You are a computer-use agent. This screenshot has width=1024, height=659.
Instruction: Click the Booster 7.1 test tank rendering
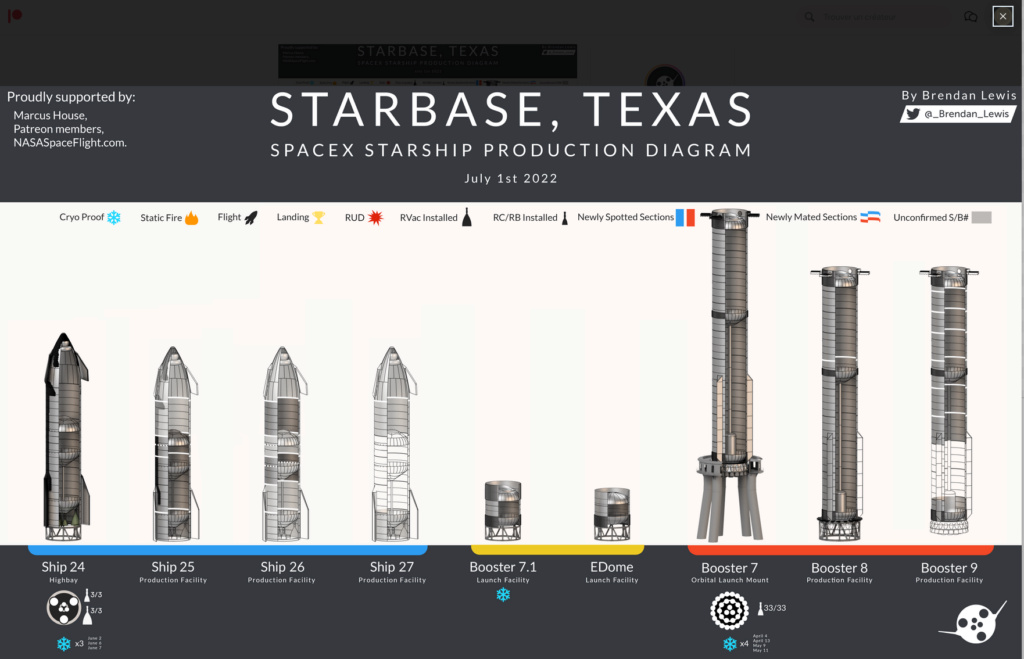coord(503,511)
